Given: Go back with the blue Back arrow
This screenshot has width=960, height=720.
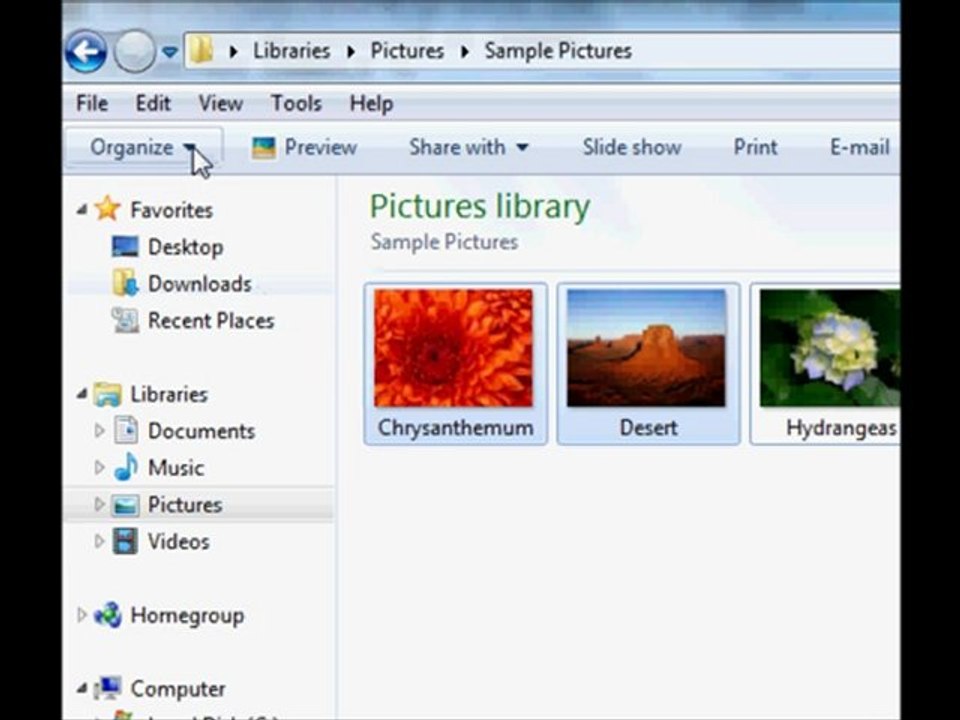Looking at the screenshot, I should pos(86,51).
